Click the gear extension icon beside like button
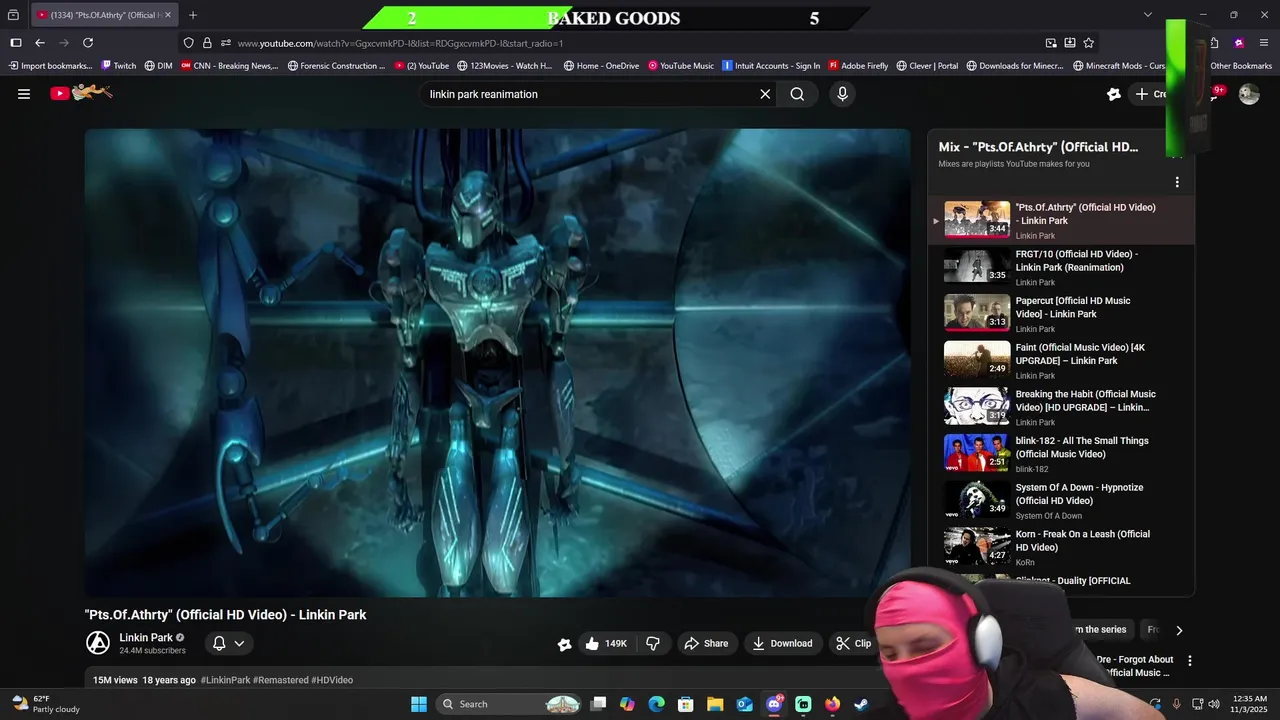1280x720 pixels. 564,645
